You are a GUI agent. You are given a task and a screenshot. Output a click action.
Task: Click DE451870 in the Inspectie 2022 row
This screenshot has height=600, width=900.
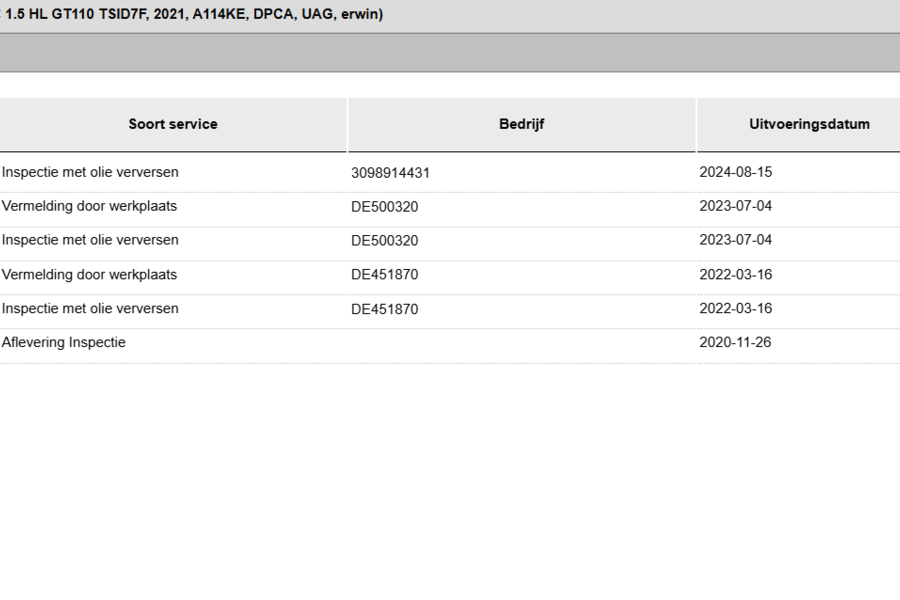click(x=385, y=309)
